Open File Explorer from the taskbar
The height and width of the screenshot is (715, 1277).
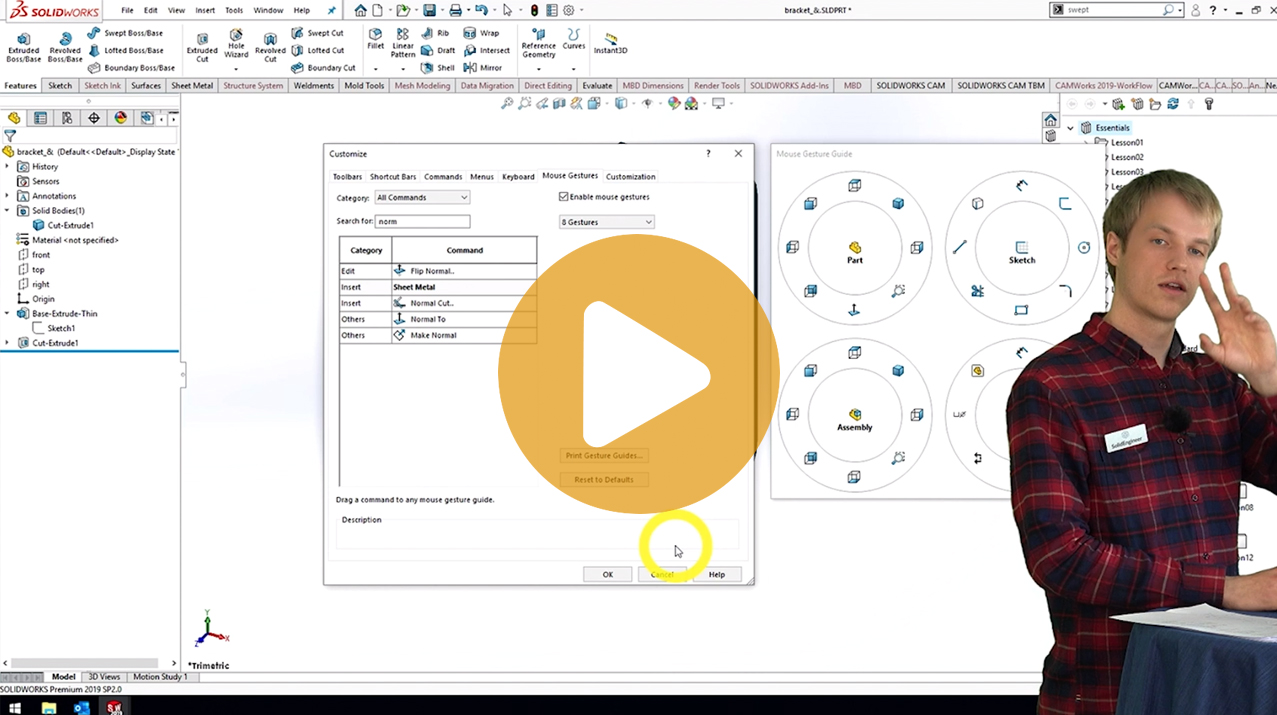(x=48, y=707)
